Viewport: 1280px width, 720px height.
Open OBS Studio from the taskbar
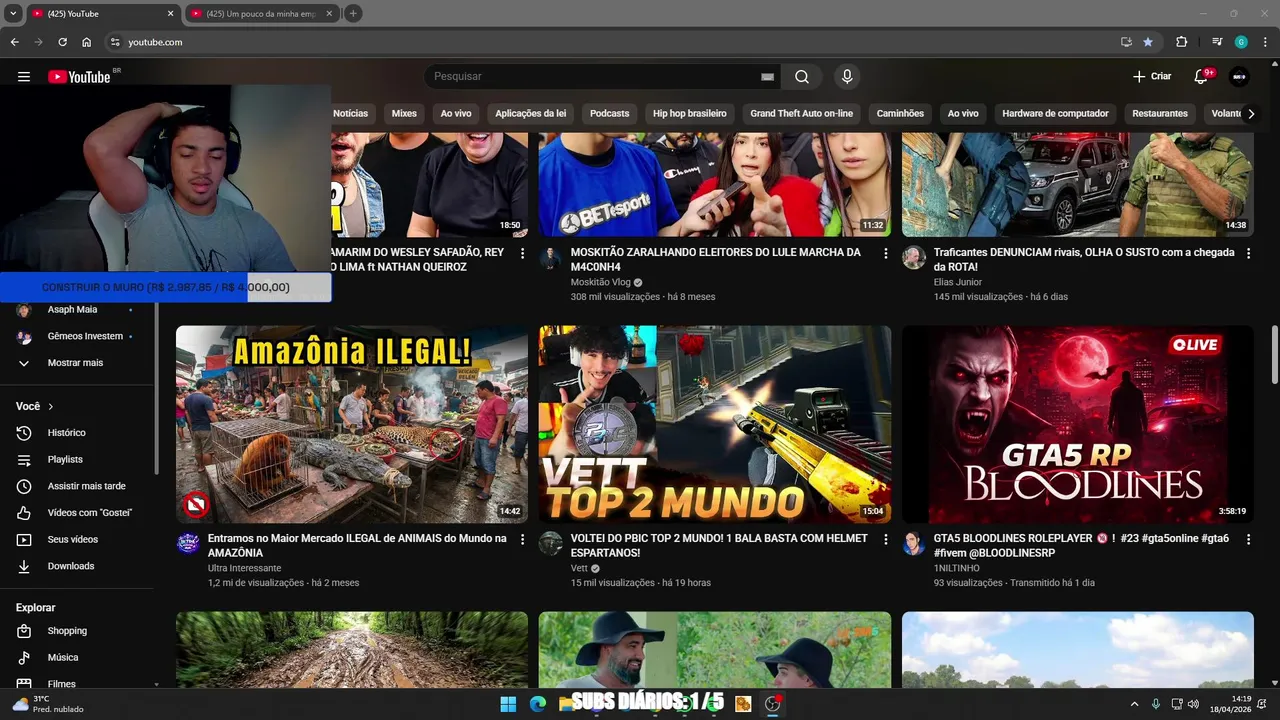772,704
